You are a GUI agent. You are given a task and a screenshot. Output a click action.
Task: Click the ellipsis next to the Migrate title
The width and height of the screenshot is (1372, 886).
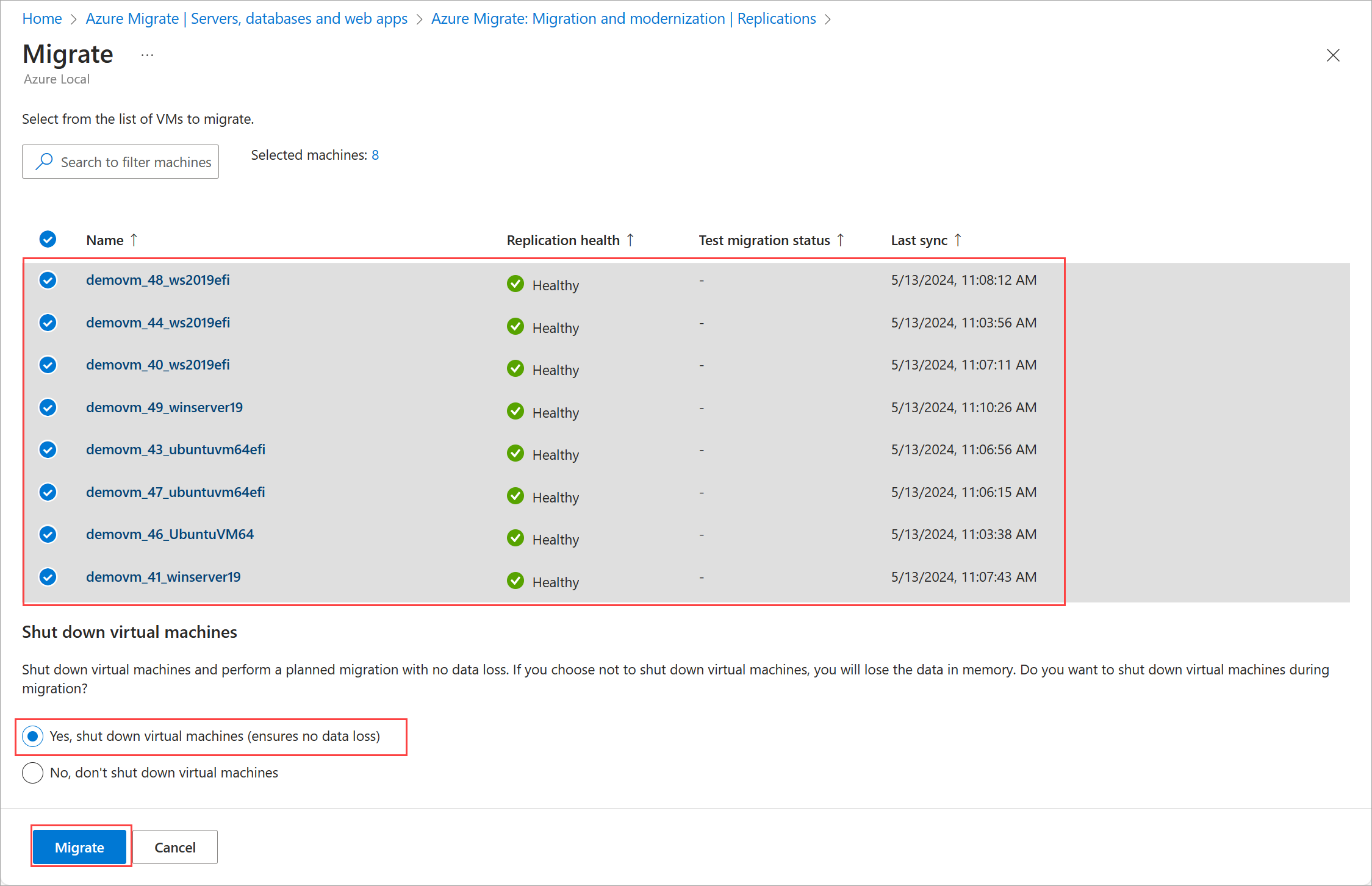click(x=146, y=54)
